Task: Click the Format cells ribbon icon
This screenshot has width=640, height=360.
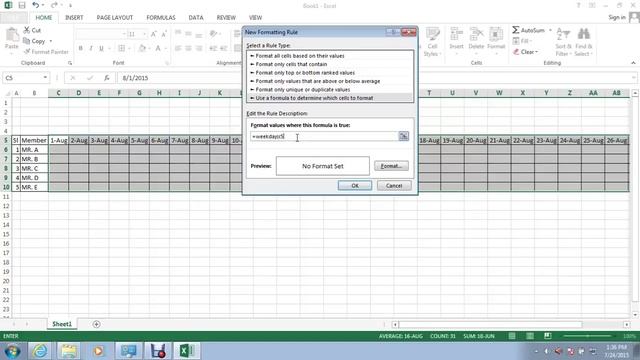Action: click(496, 39)
